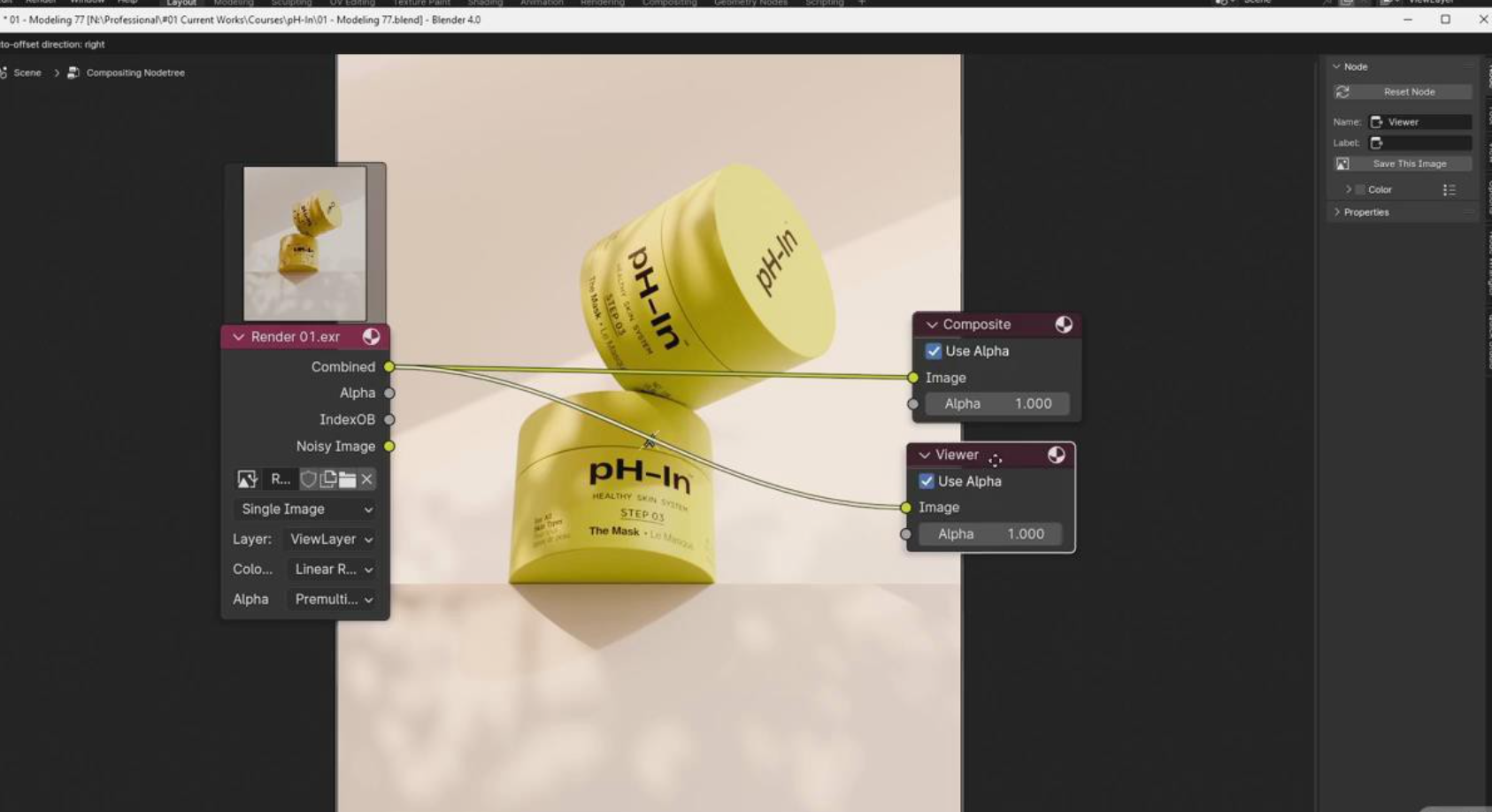Click the Reset Node refresh icon

point(1342,92)
